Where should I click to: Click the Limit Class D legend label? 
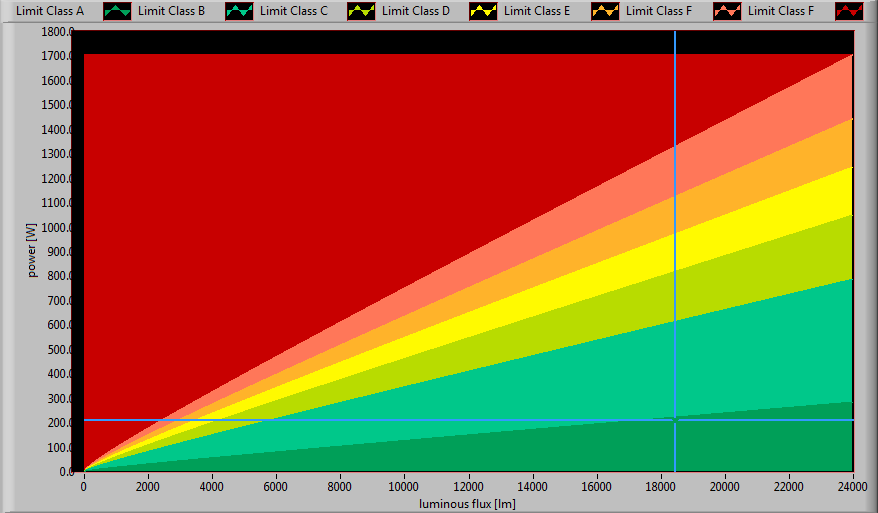pyautogui.click(x=415, y=11)
